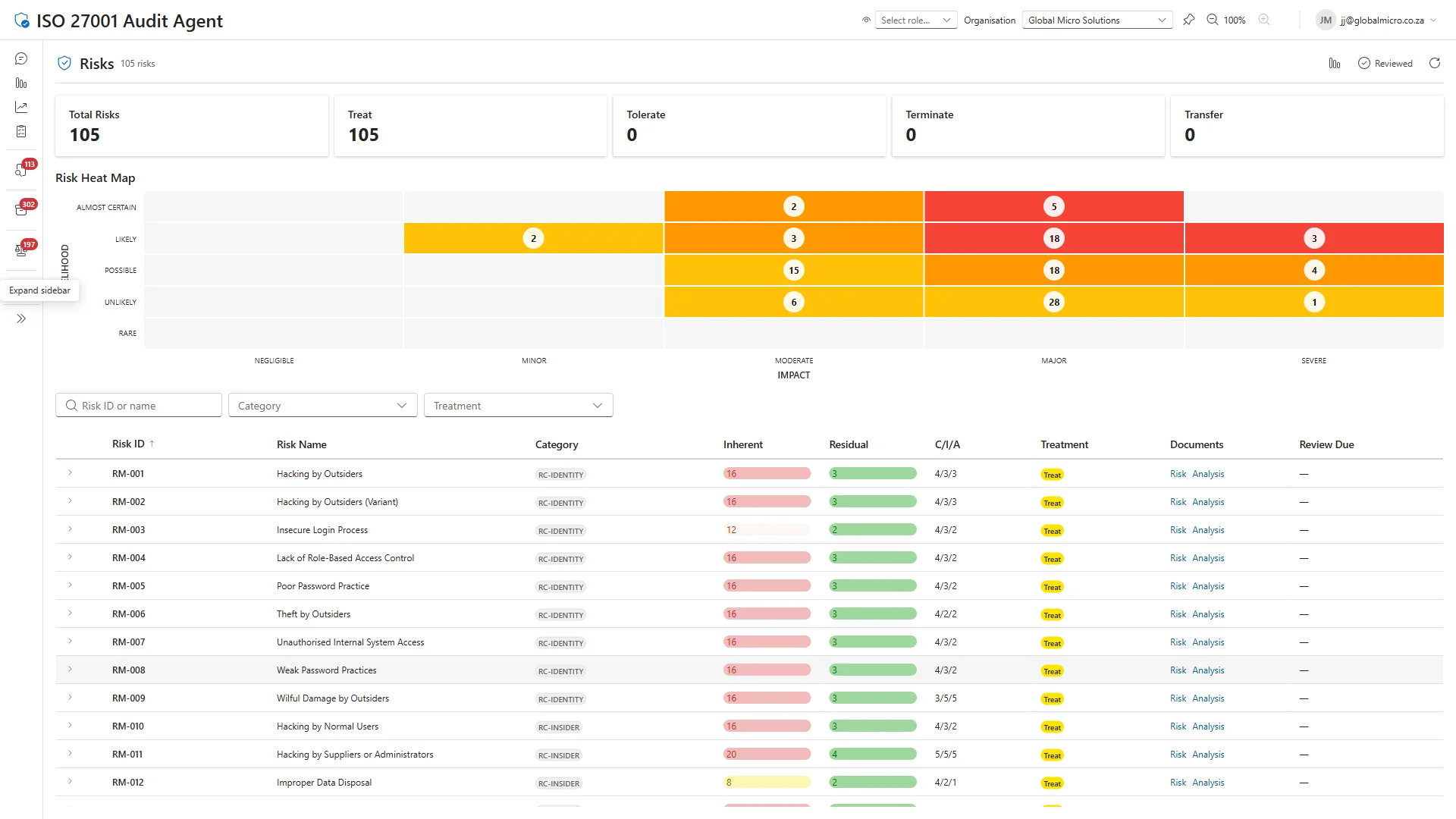Expand the RM-001 Hacking by Outsiders row

tap(70, 473)
